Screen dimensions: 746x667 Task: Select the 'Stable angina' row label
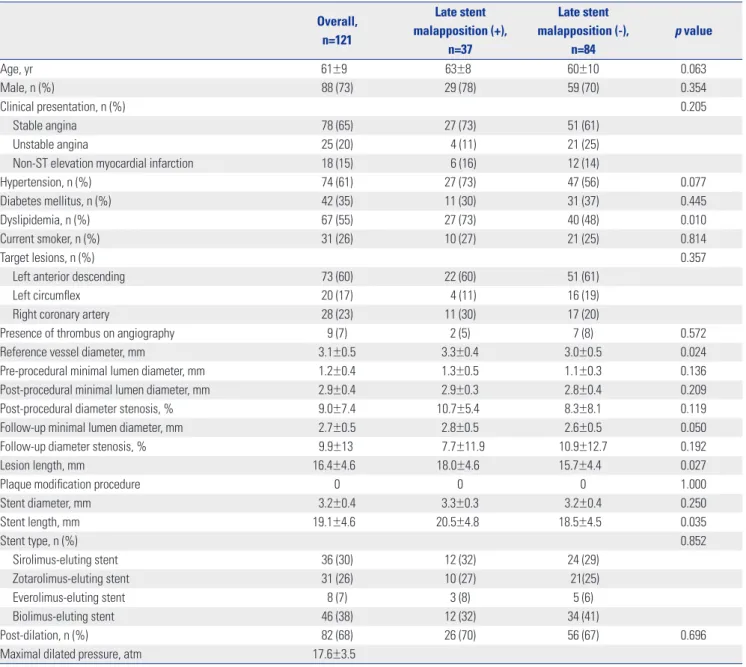coord(44,126)
